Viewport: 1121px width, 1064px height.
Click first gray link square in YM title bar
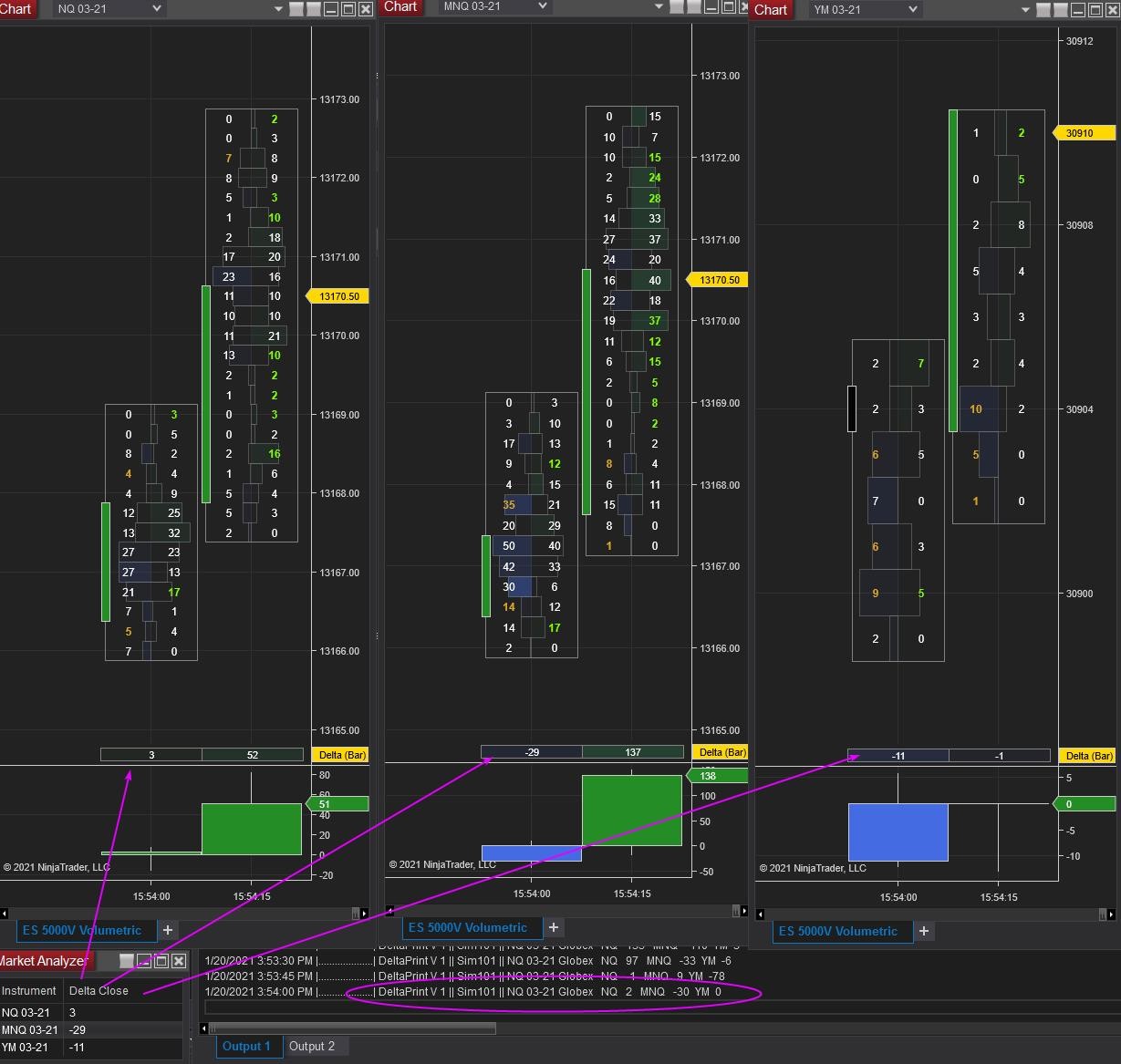point(1043,10)
